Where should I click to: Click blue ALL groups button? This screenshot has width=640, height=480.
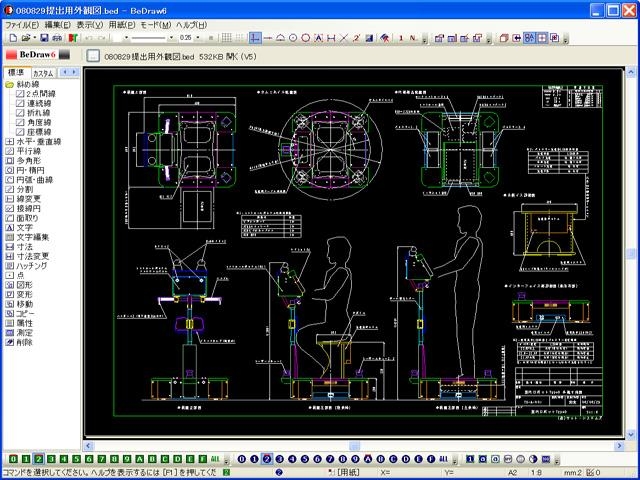[x=444, y=460]
